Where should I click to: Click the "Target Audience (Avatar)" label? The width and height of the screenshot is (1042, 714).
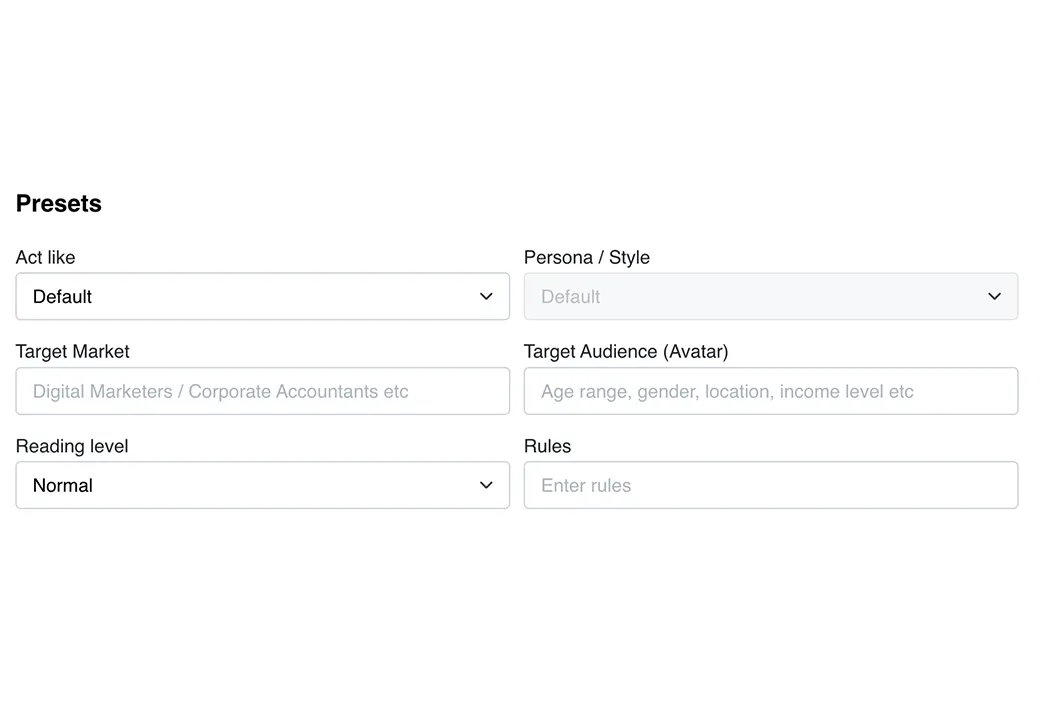(625, 352)
